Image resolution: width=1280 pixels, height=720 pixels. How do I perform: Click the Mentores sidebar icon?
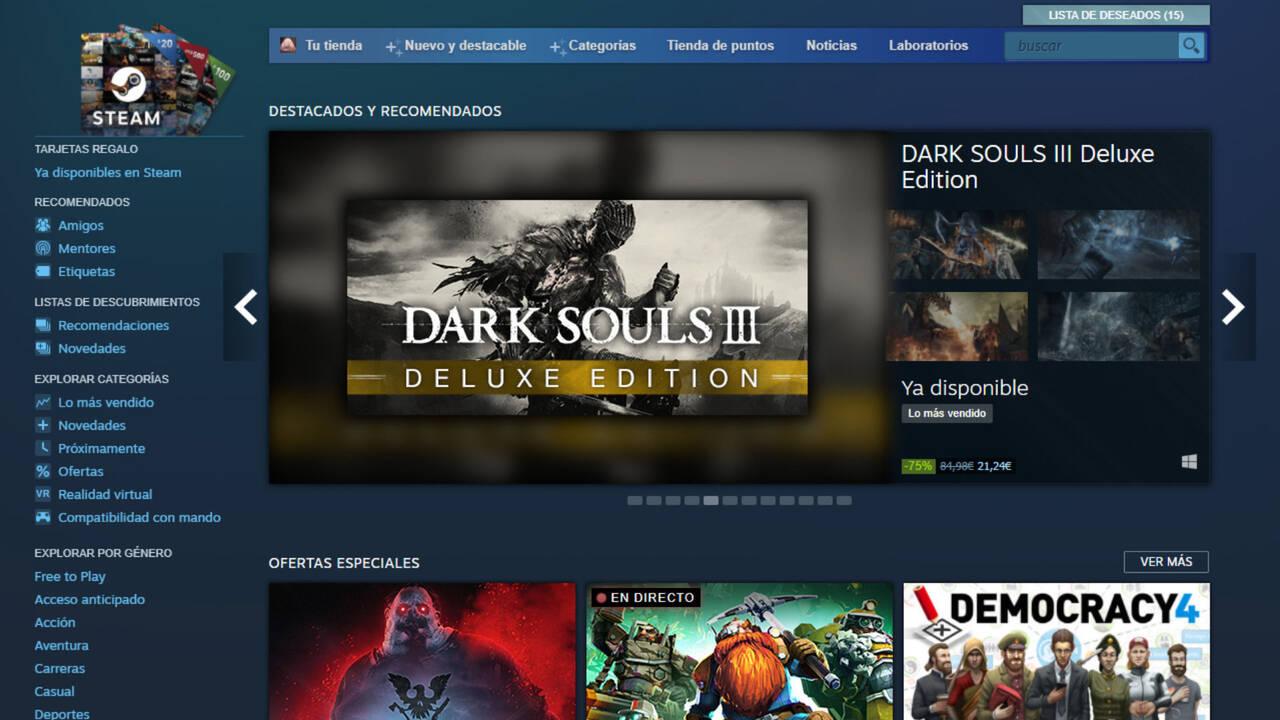pyautogui.click(x=43, y=248)
